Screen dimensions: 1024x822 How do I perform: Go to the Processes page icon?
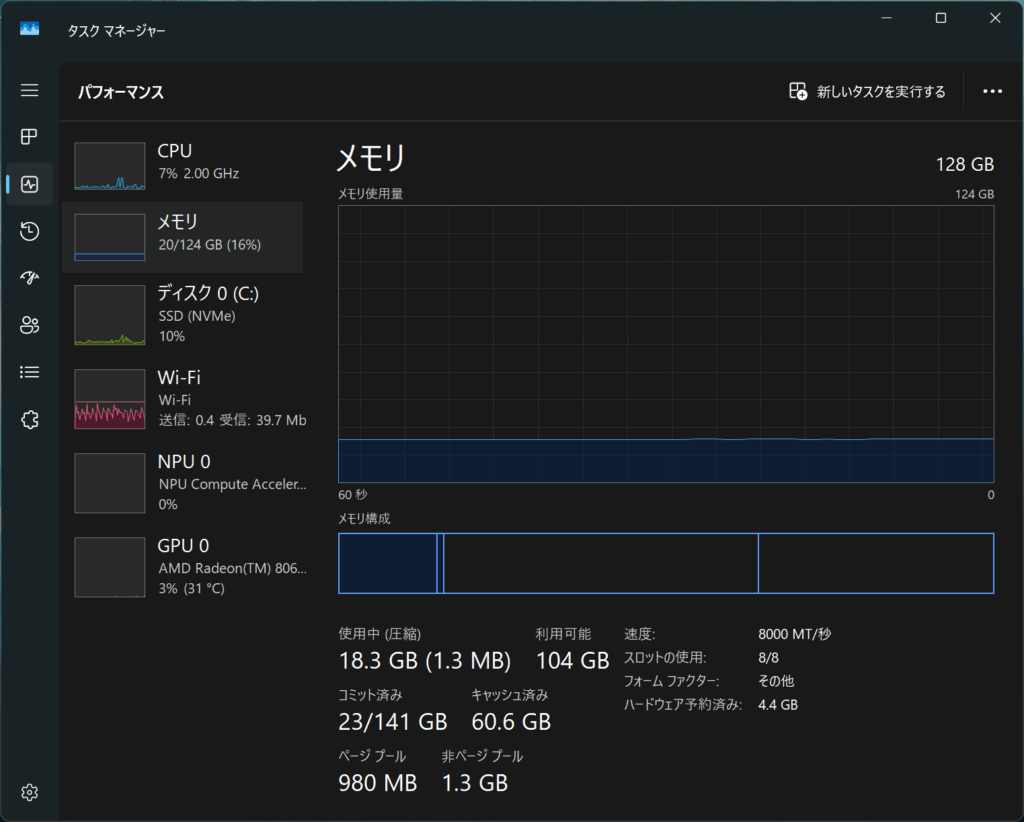[30, 137]
